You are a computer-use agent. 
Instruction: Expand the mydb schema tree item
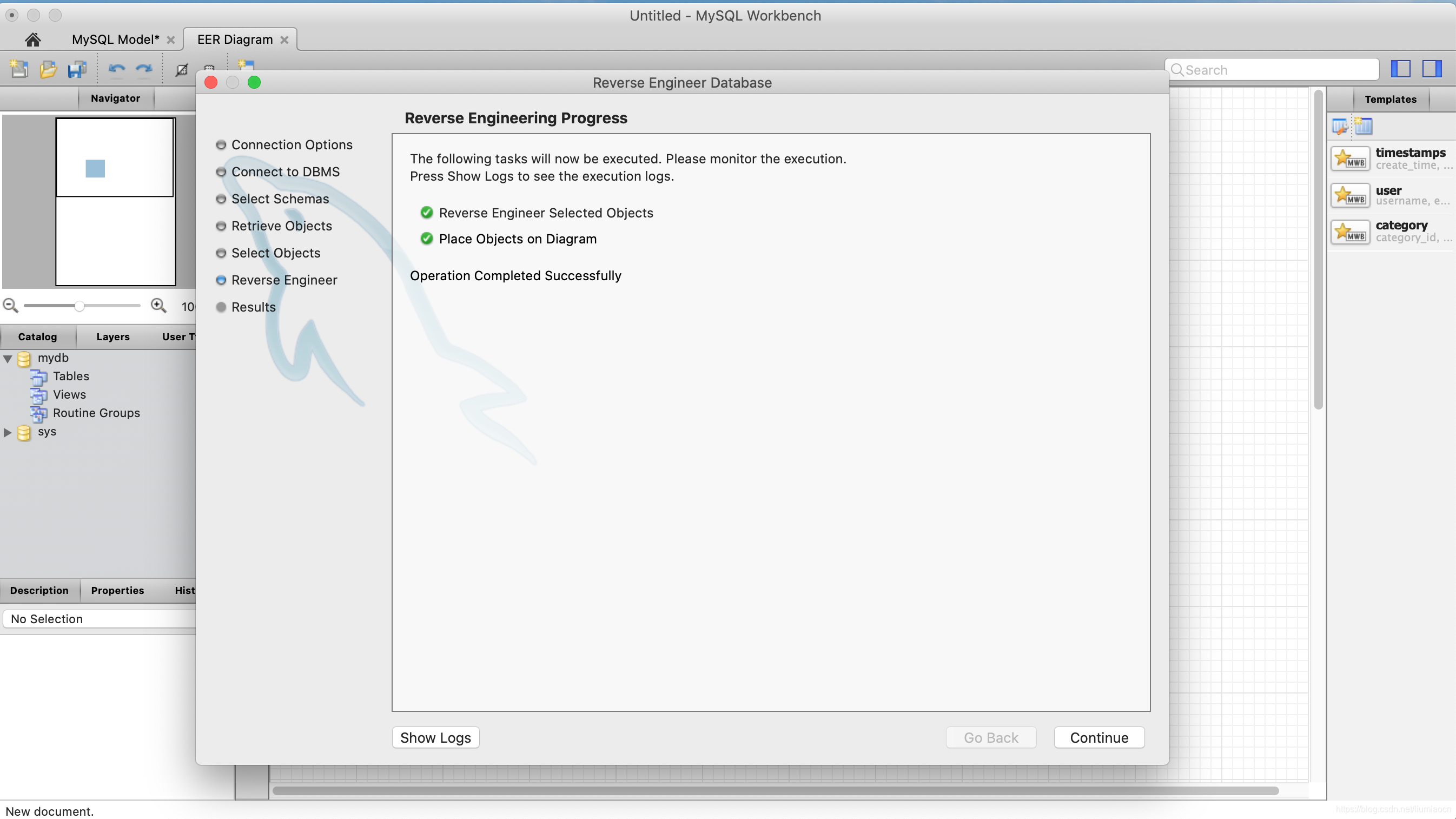click(7, 357)
